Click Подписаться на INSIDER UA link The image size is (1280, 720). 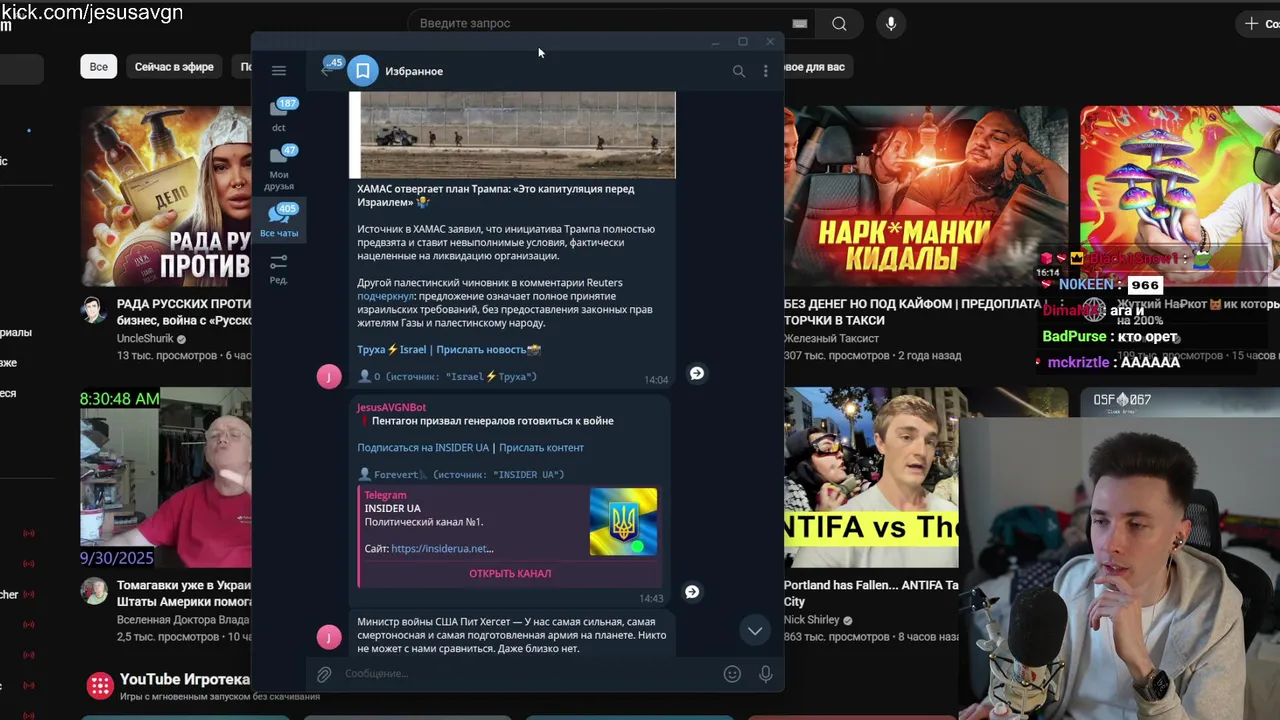pos(423,448)
